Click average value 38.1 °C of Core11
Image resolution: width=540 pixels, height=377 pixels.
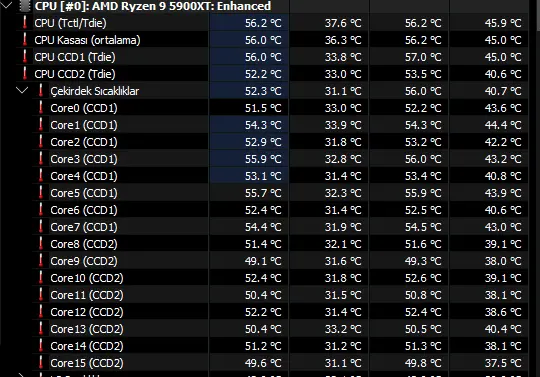(x=503, y=295)
